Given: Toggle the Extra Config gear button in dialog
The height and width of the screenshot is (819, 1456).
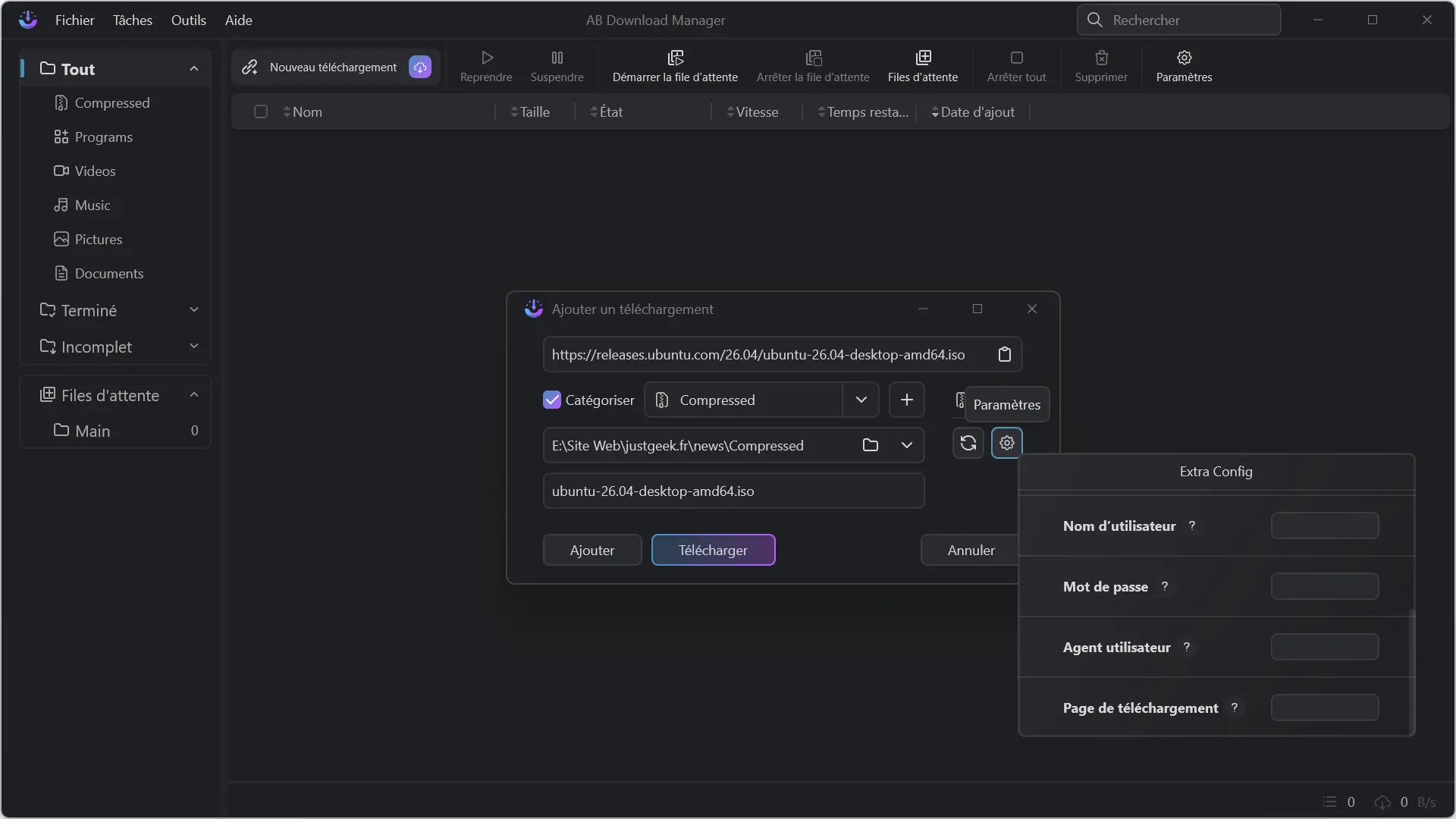Looking at the screenshot, I should pyautogui.click(x=1007, y=443).
